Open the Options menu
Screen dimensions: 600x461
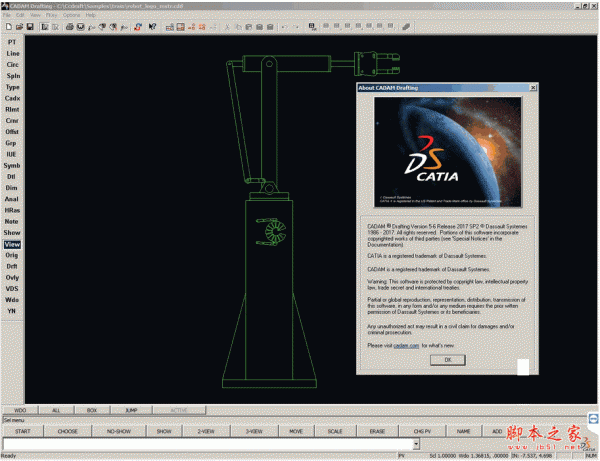(72, 15)
